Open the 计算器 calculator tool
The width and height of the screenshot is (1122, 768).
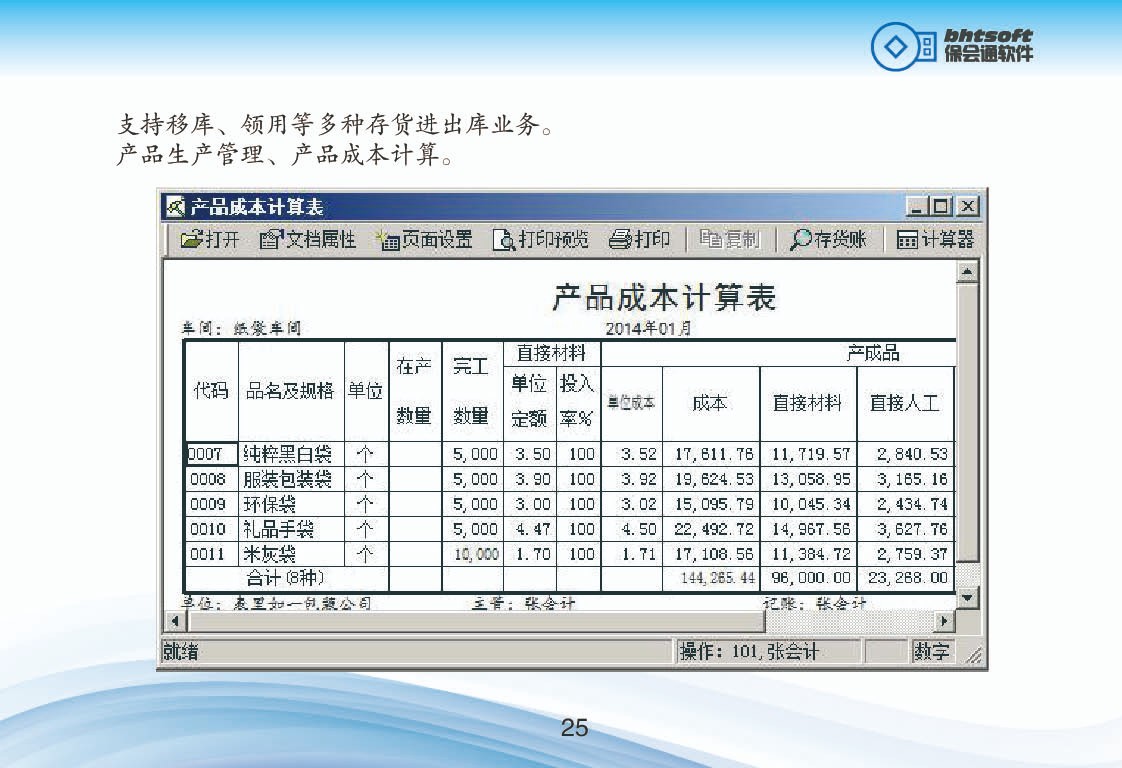pos(935,240)
